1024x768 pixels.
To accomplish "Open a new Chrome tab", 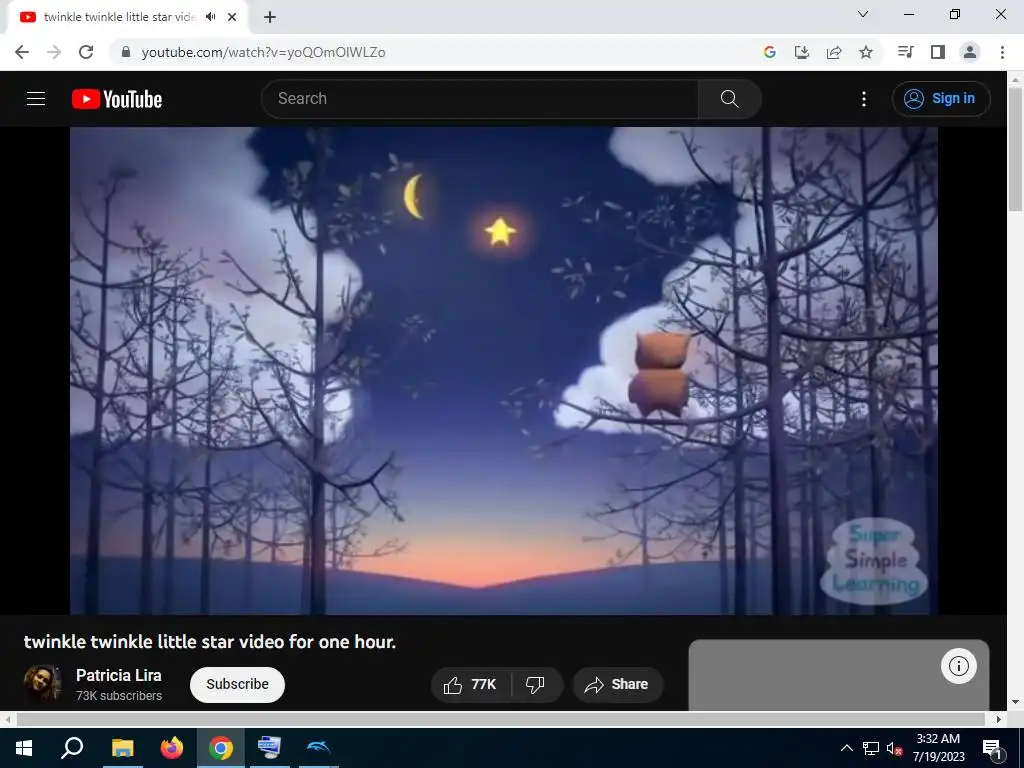I will point(270,18).
